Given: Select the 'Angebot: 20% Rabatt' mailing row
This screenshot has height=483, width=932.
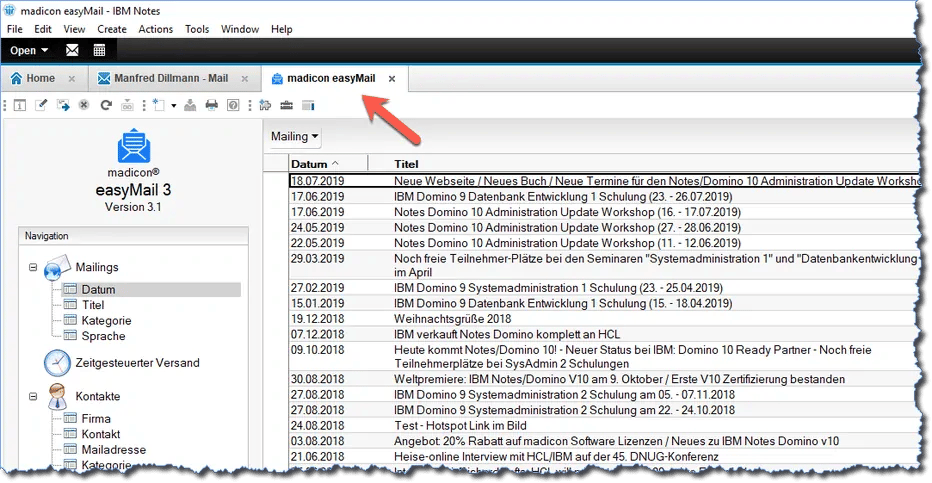Looking at the screenshot, I should pyautogui.click(x=604, y=441).
